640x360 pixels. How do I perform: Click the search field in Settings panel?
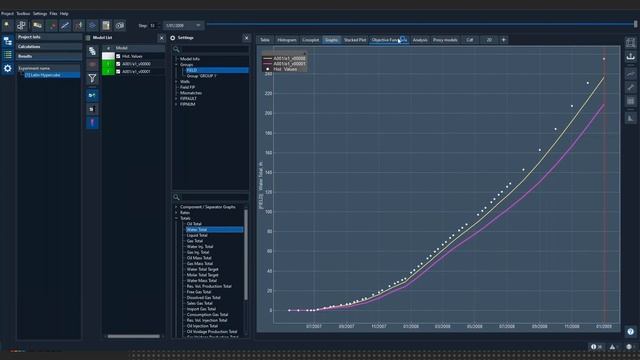[211, 49]
